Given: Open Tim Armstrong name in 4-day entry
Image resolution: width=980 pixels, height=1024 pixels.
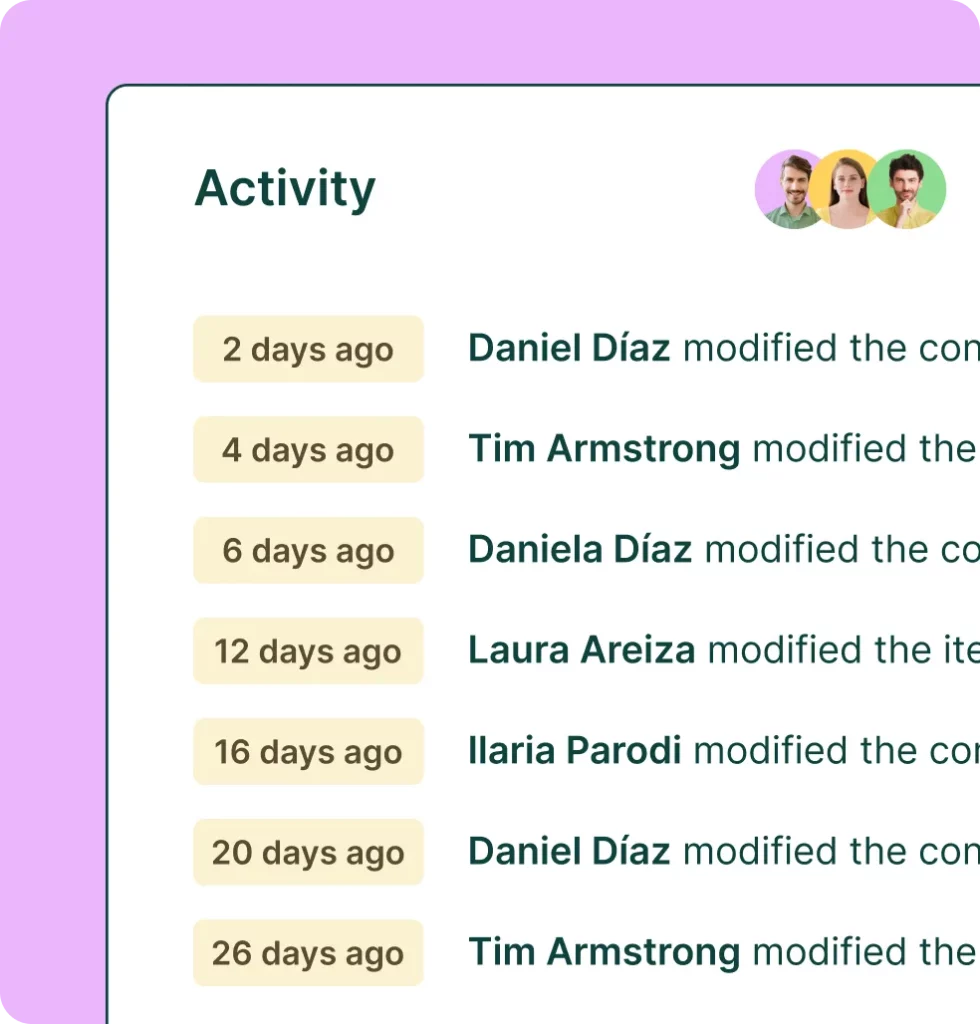Looking at the screenshot, I should point(604,449).
